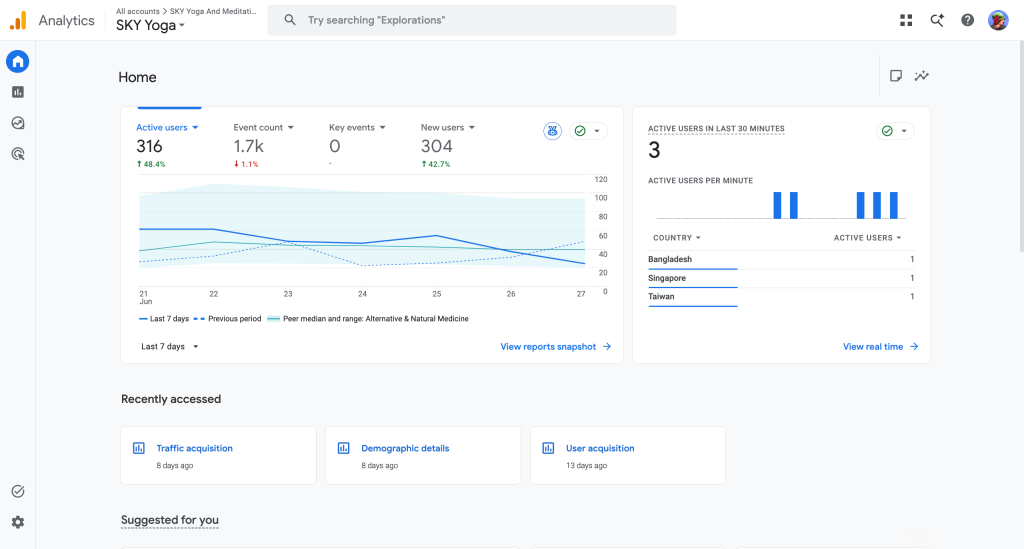Expand the Active users metric dropdown
The image size is (1024, 549).
click(167, 127)
